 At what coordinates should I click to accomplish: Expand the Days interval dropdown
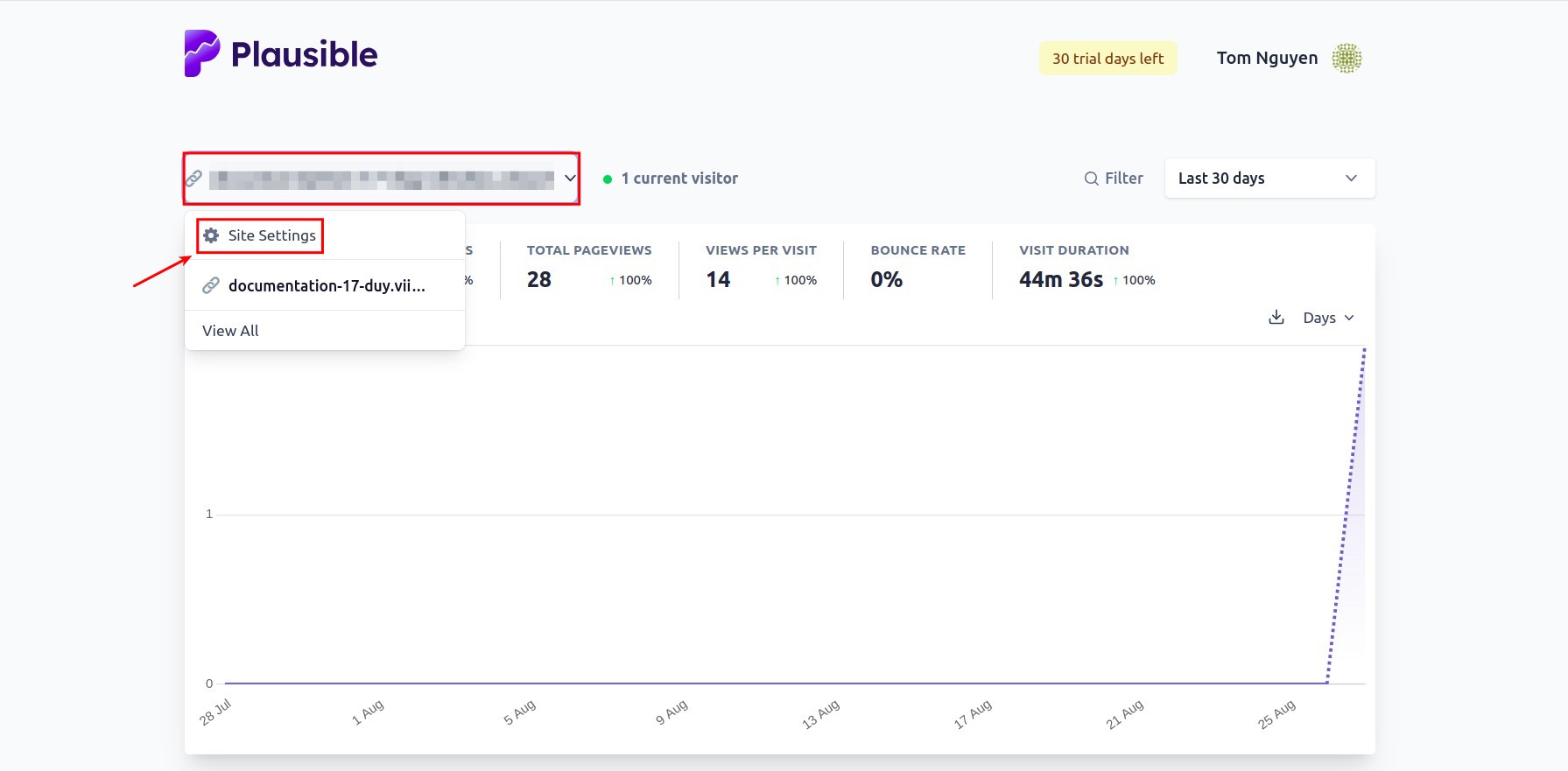pyautogui.click(x=1327, y=318)
